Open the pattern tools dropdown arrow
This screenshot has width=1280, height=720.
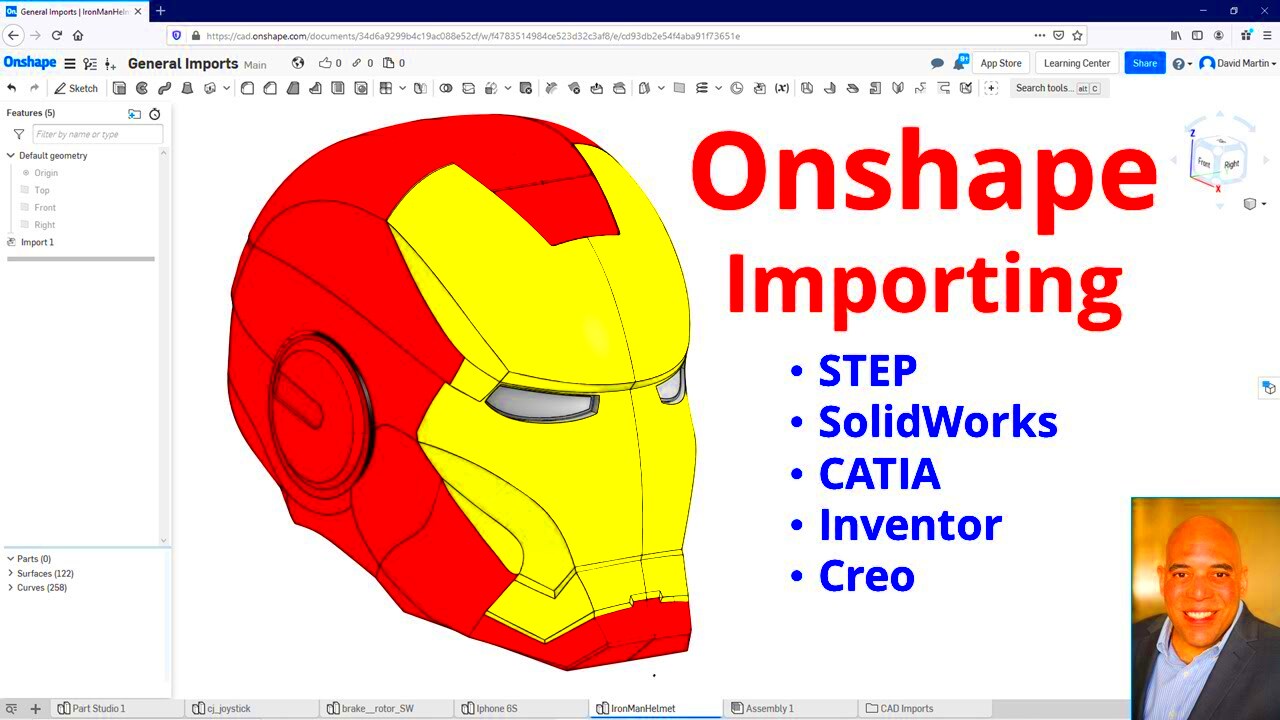(x=403, y=88)
